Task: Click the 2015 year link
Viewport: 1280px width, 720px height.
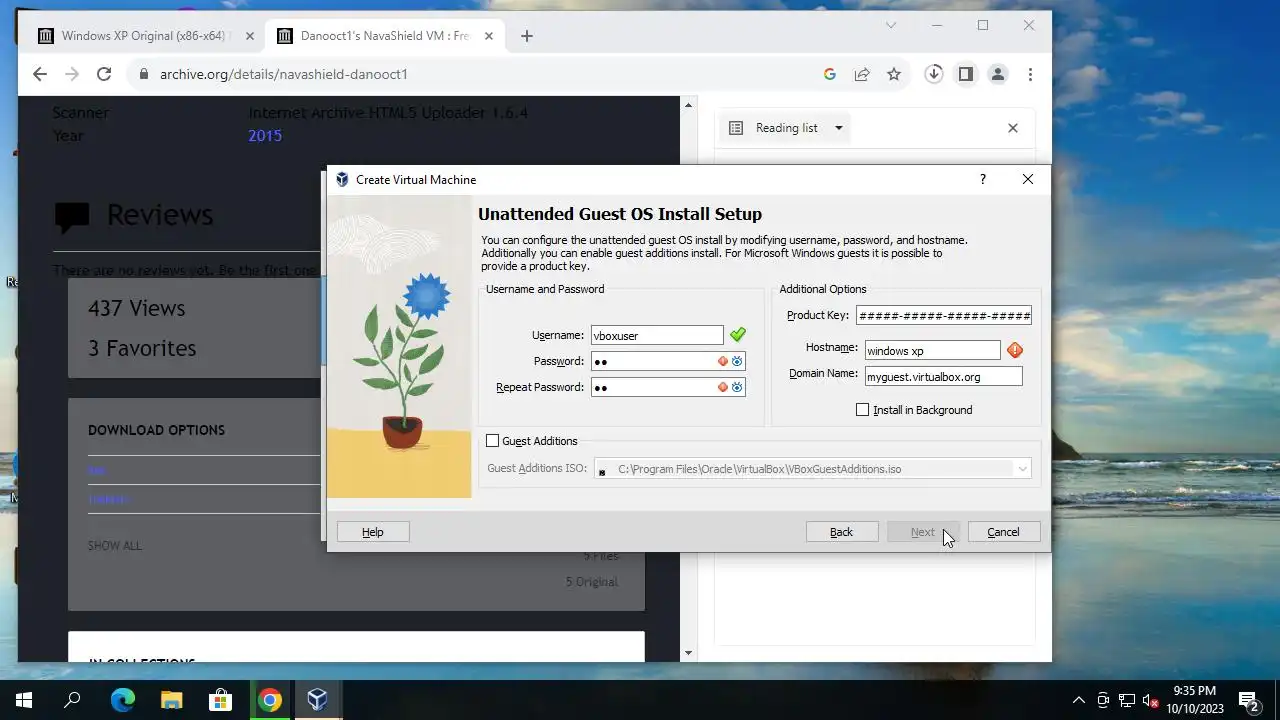Action: pyautogui.click(x=265, y=136)
